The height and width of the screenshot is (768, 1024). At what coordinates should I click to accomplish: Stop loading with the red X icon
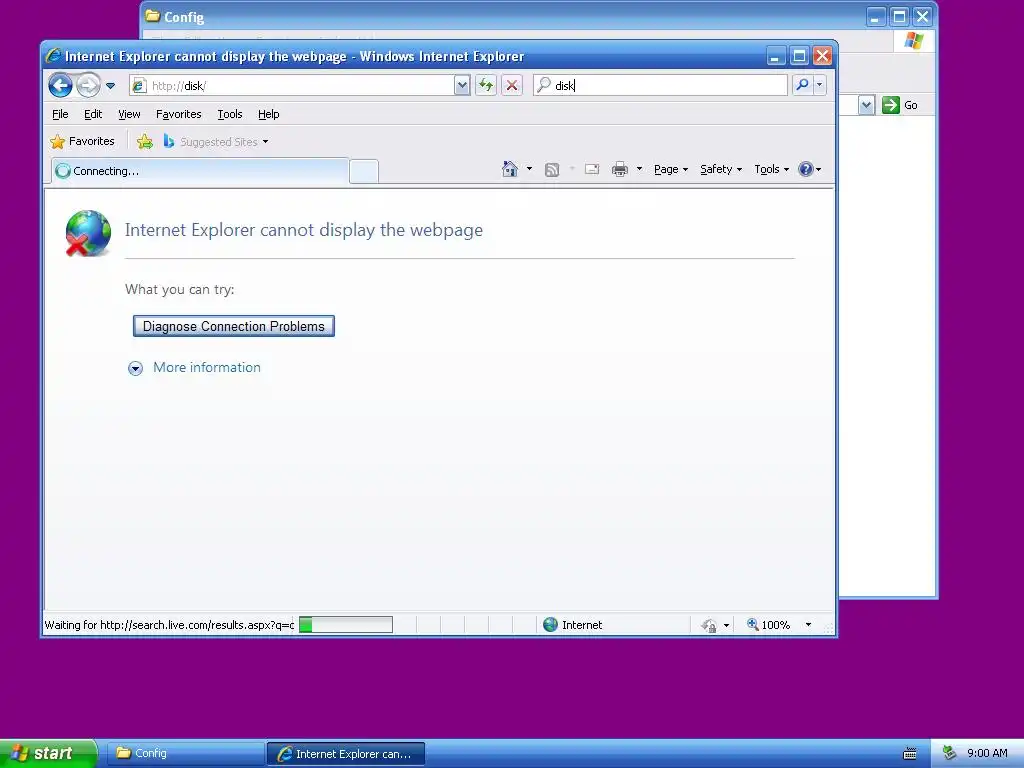point(512,86)
